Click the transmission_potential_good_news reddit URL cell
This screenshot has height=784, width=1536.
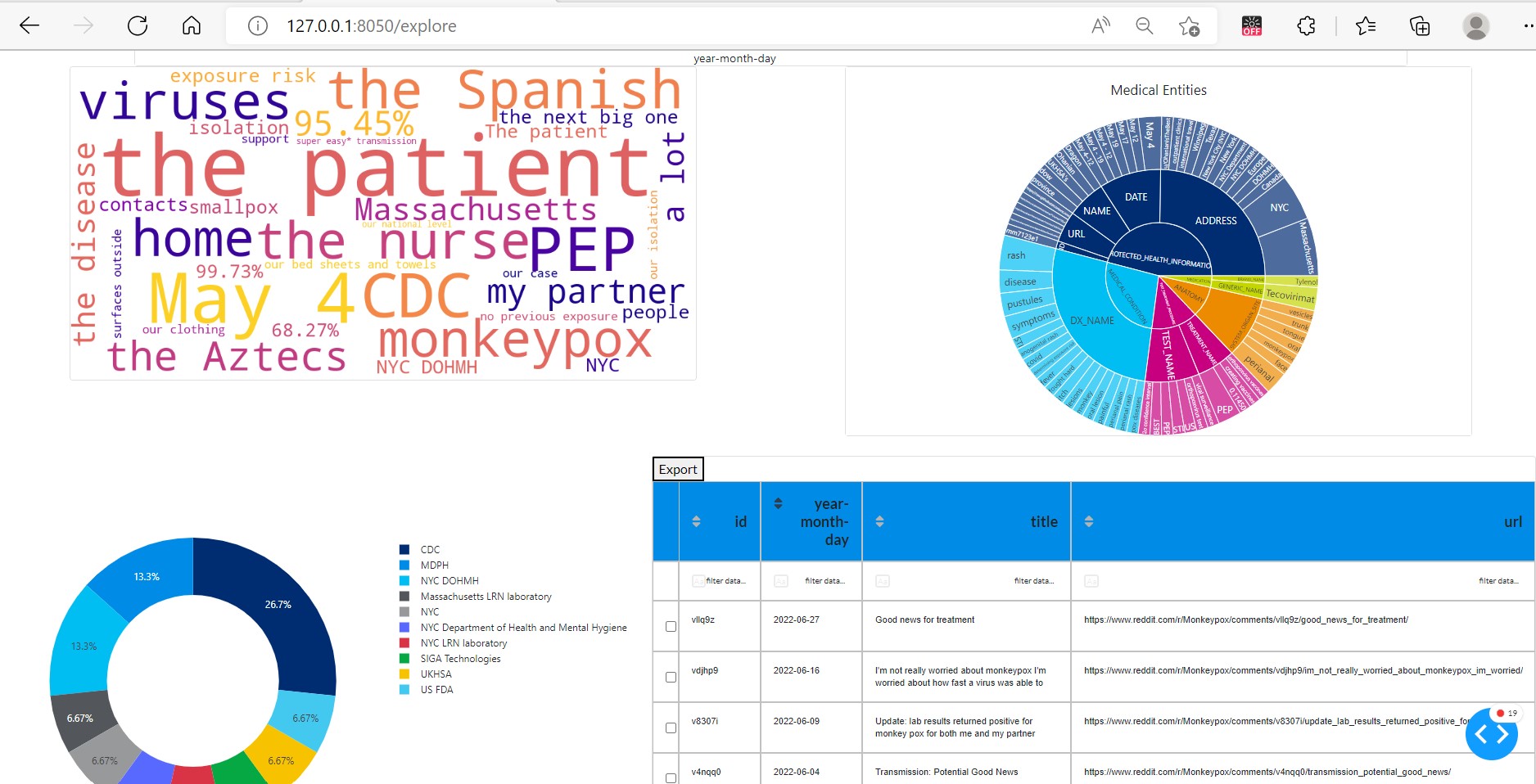click(x=1303, y=770)
